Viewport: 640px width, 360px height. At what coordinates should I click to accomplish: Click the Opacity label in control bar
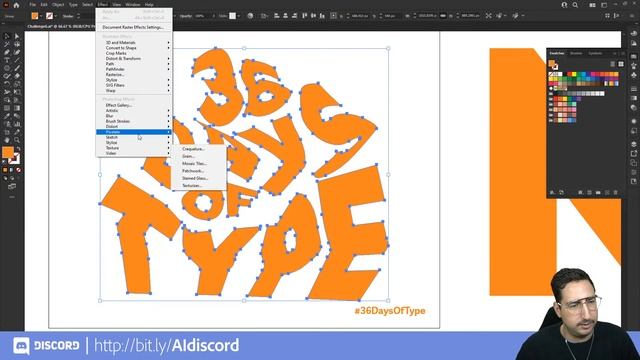point(186,16)
